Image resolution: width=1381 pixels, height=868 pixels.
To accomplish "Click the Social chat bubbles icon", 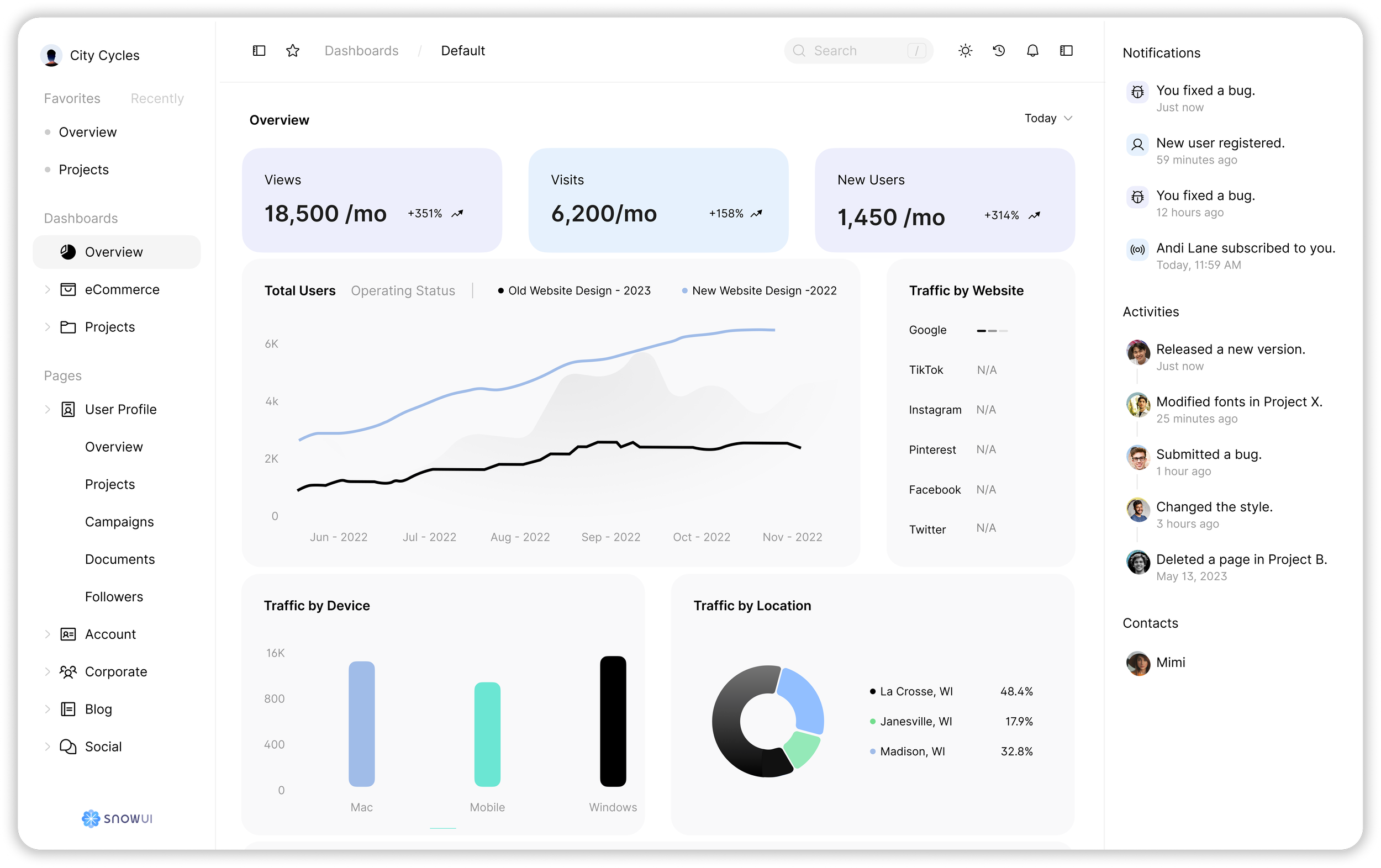I will click(x=68, y=747).
